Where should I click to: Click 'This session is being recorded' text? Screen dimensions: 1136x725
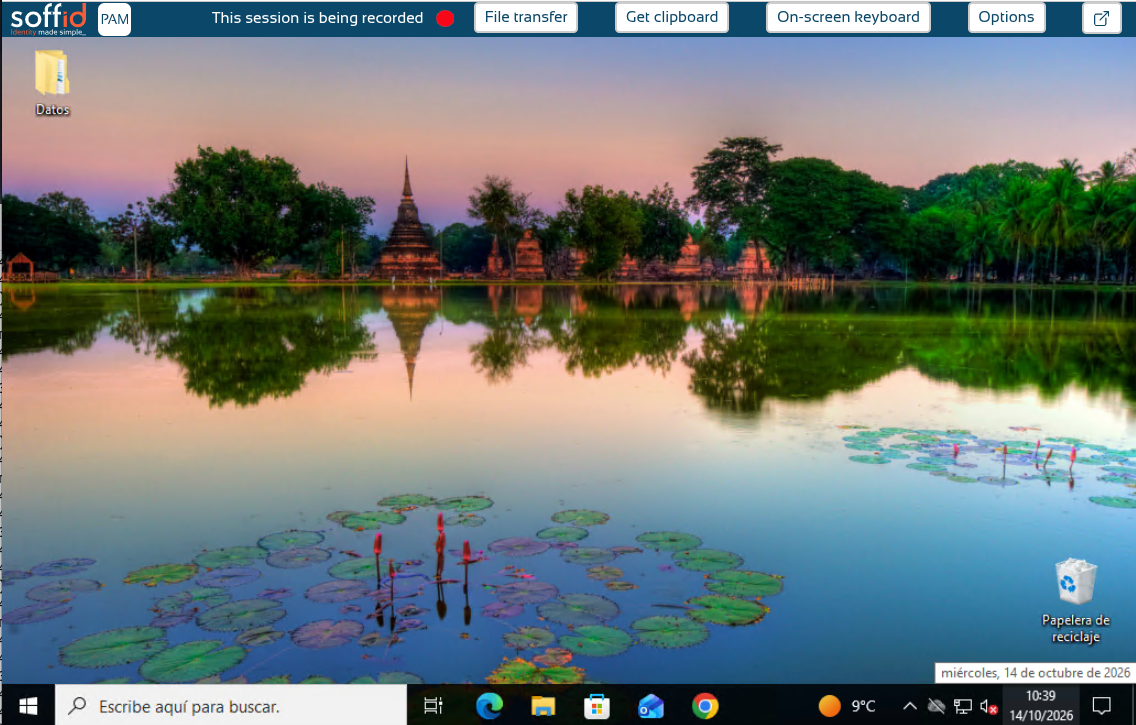point(317,18)
